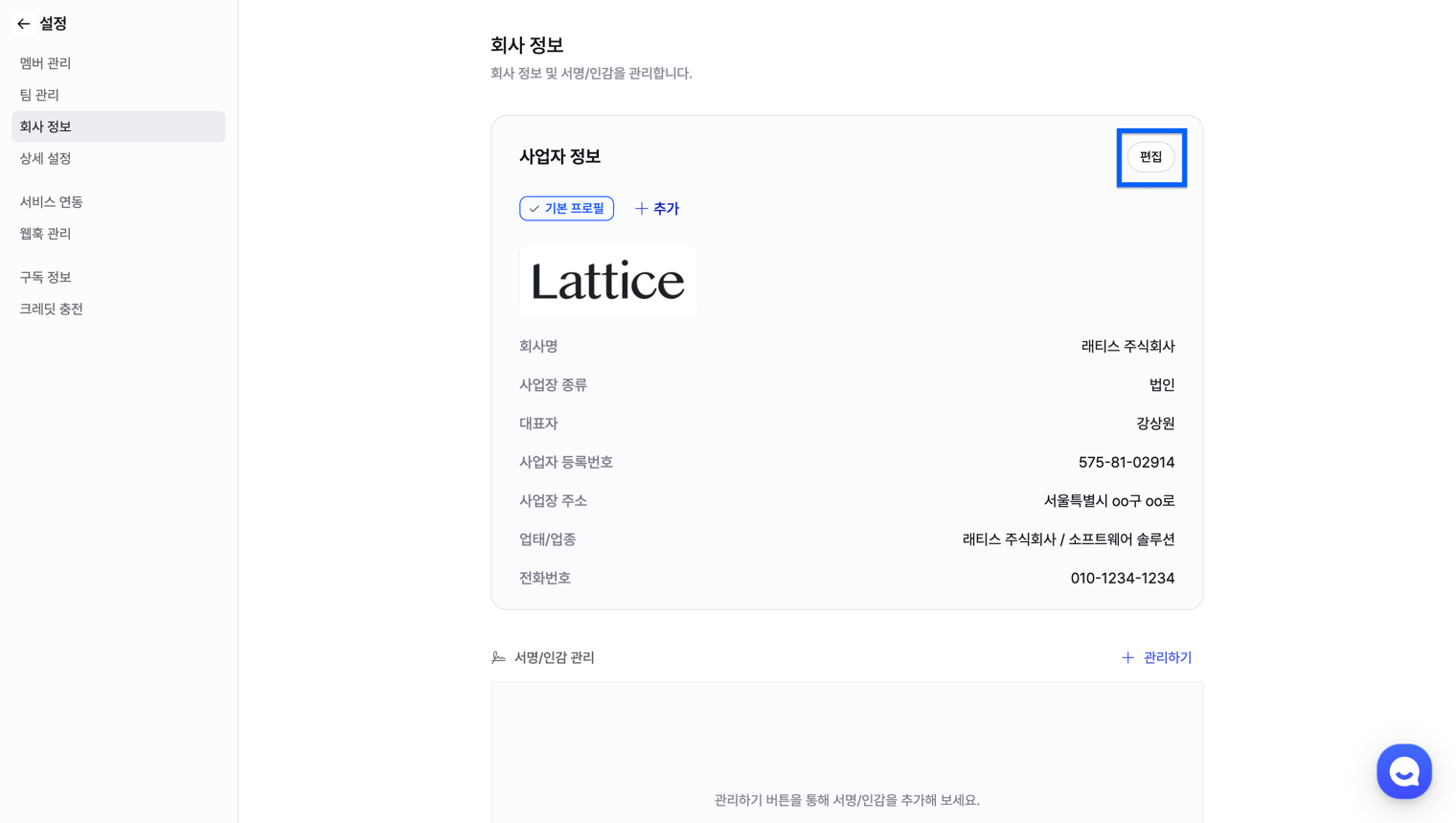Navigate to 서비스 연동
1456x823 pixels.
tap(119, 202)
